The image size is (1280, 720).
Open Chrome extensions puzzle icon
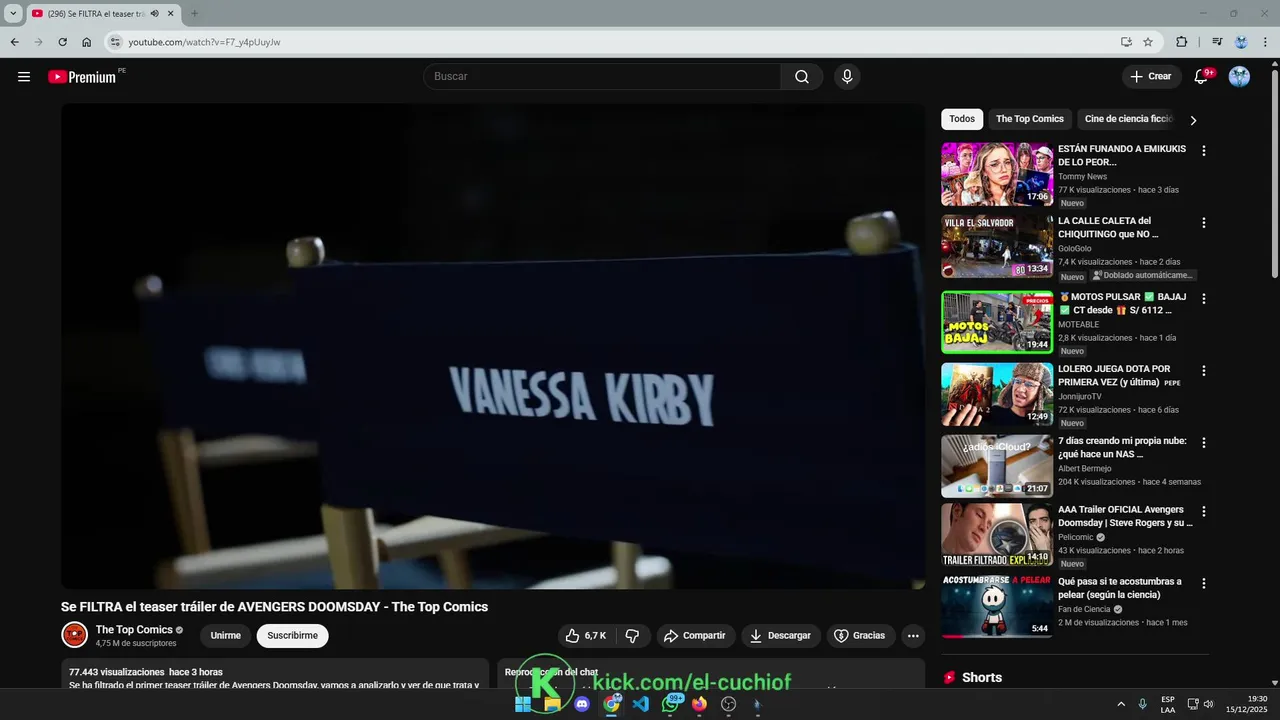pyautogui.click(x=1182, y=42)
